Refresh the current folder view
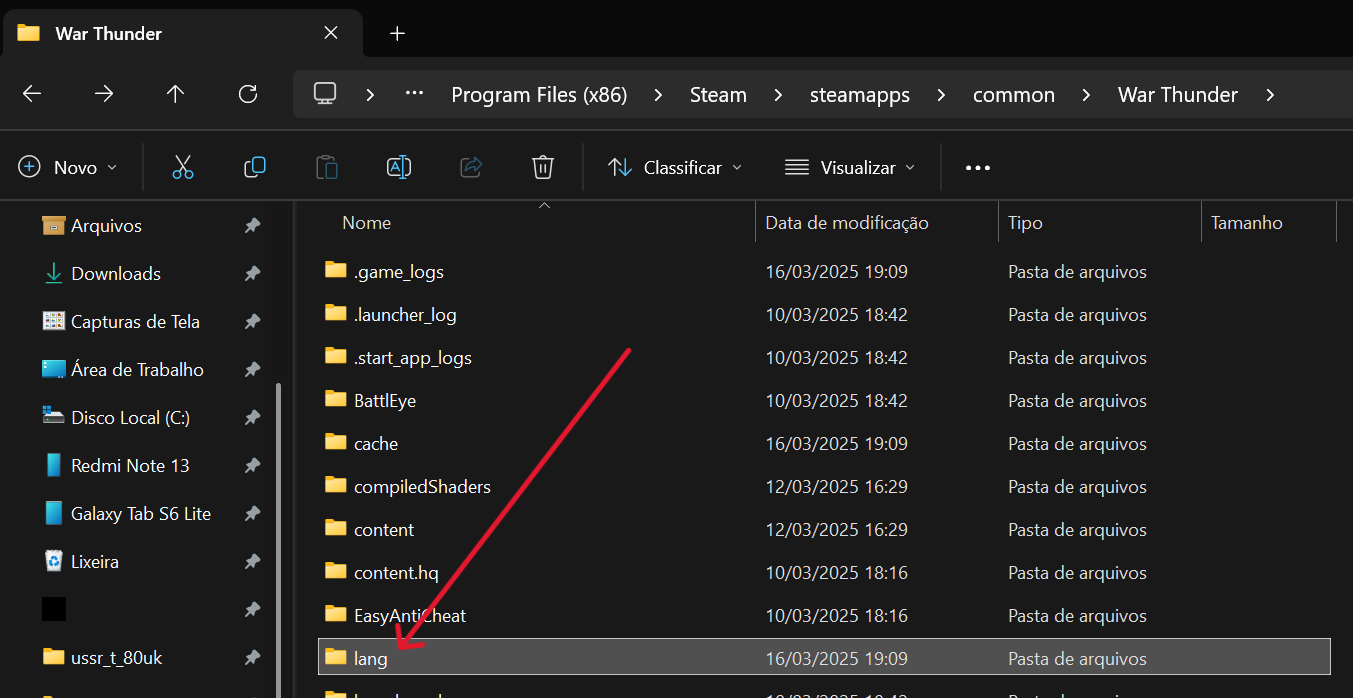 tap(248, 94)
